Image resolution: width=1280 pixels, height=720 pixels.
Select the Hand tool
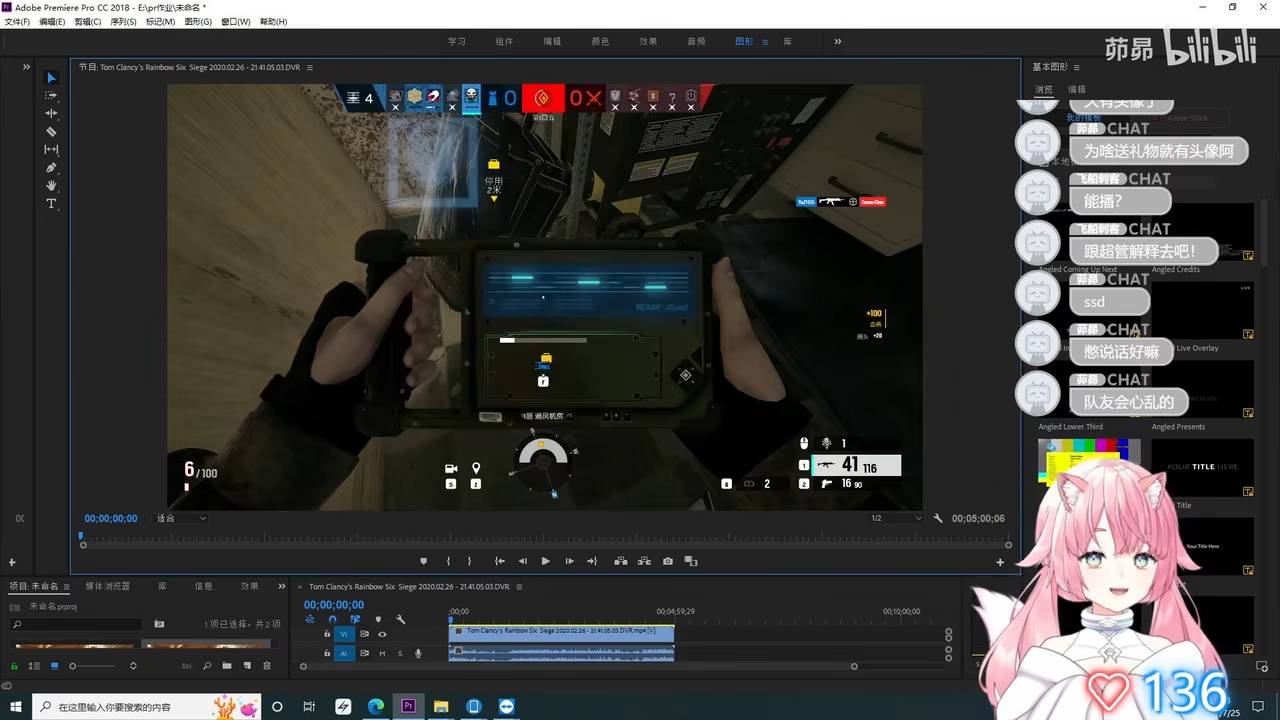click(52, 185)
